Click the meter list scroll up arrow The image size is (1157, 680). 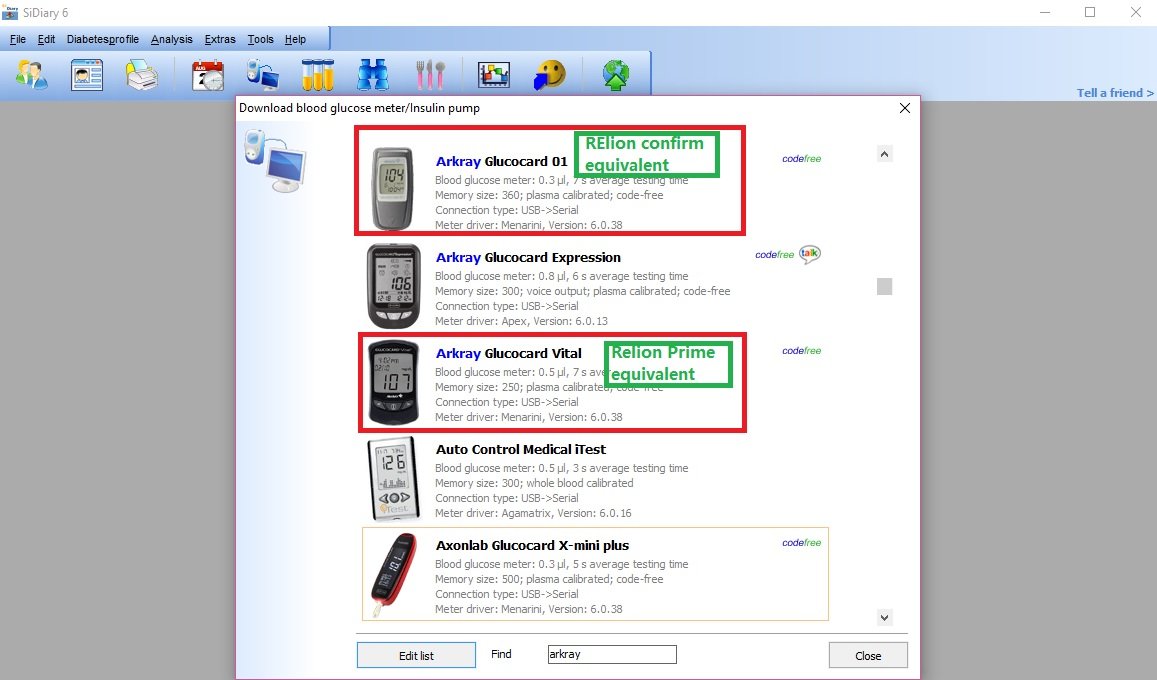coord(885,154)
